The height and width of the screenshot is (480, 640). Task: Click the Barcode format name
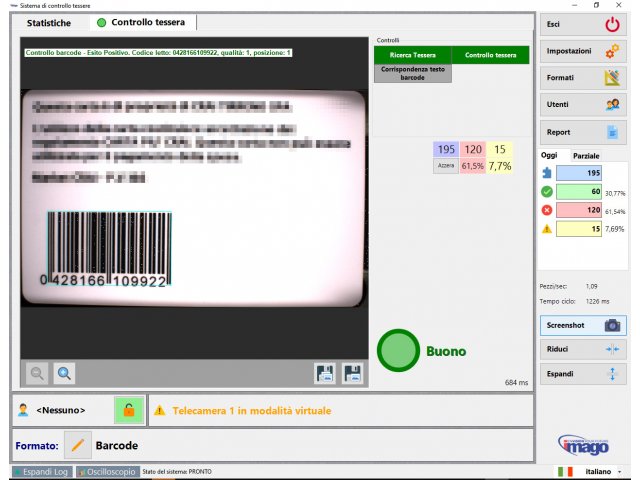[x=117, y=445]
